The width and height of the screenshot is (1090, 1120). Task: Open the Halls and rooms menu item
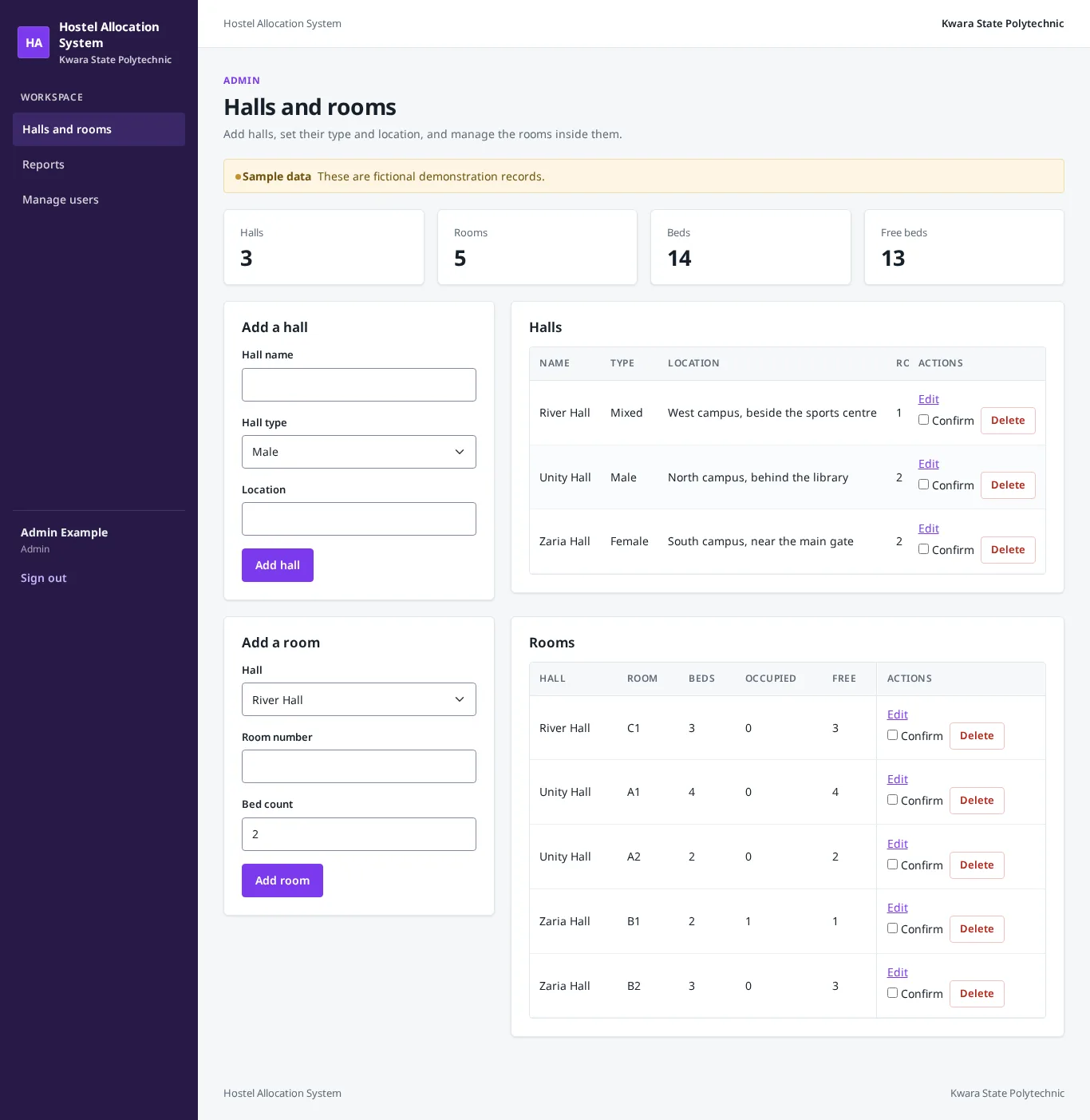99,129
